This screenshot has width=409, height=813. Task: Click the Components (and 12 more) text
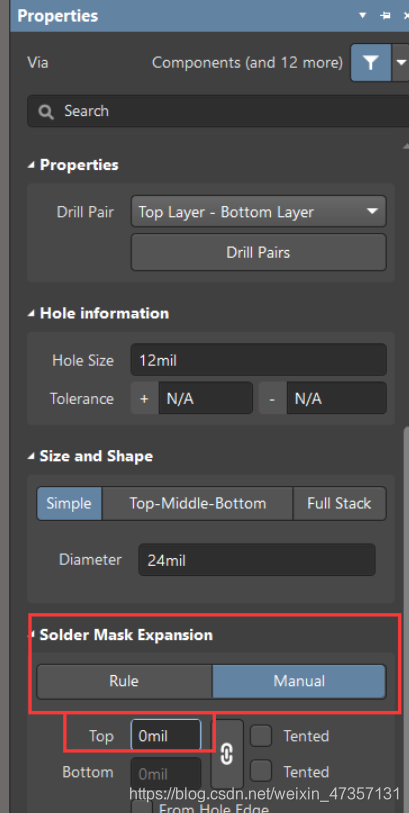[x=247, y=63]
